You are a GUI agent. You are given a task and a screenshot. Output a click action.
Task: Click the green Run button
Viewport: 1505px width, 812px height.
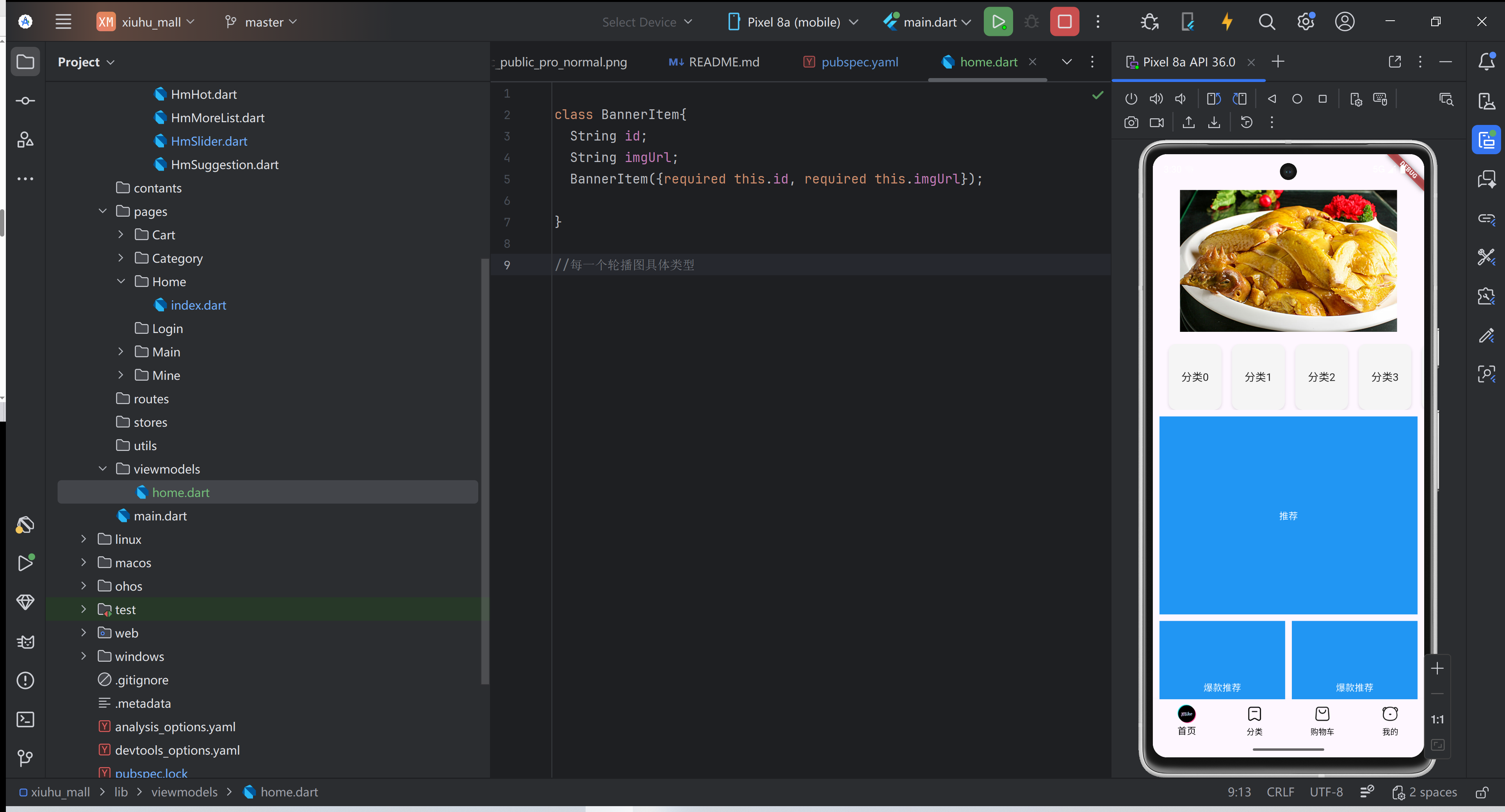998,22
